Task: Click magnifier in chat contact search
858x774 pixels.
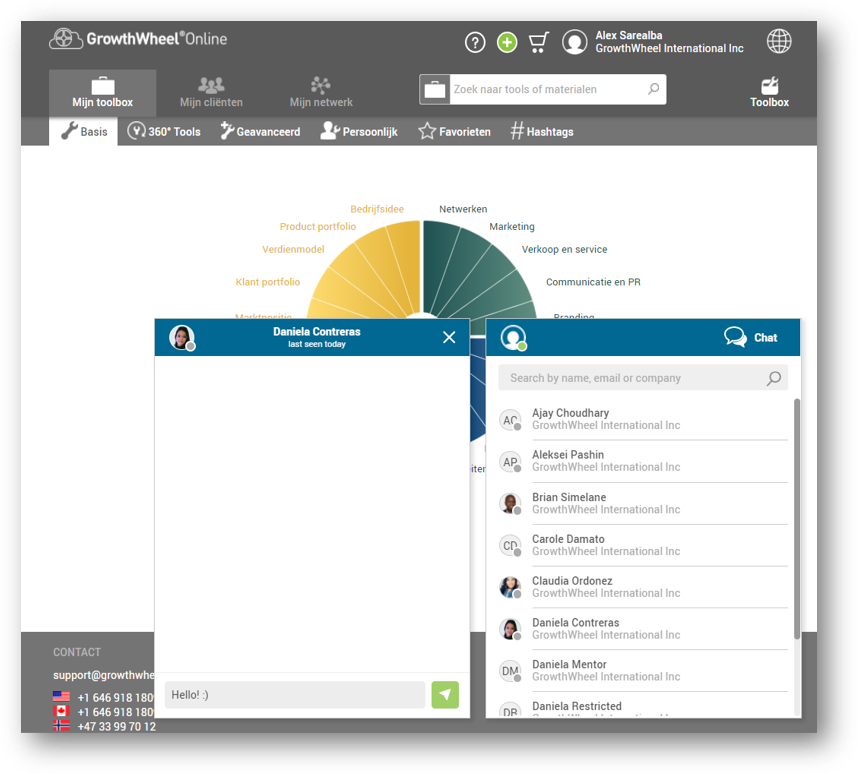Action: 774,378
